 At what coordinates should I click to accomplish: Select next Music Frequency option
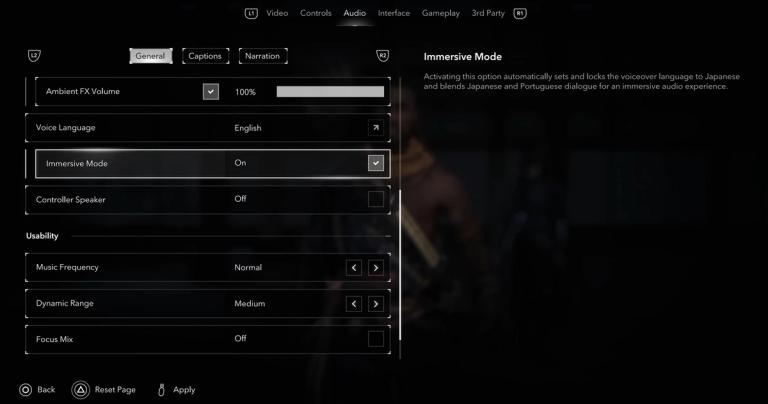coord(376,268)
